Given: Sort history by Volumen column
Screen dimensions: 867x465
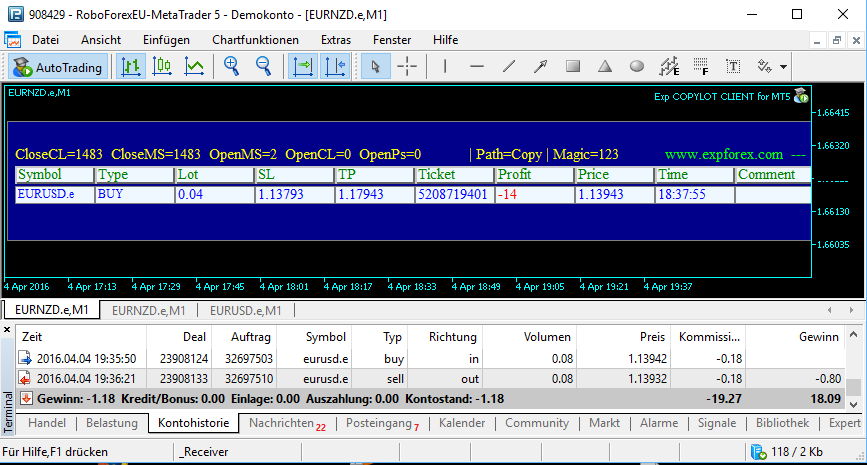Looking at the screenshot, I should click(x=529, y=337).
